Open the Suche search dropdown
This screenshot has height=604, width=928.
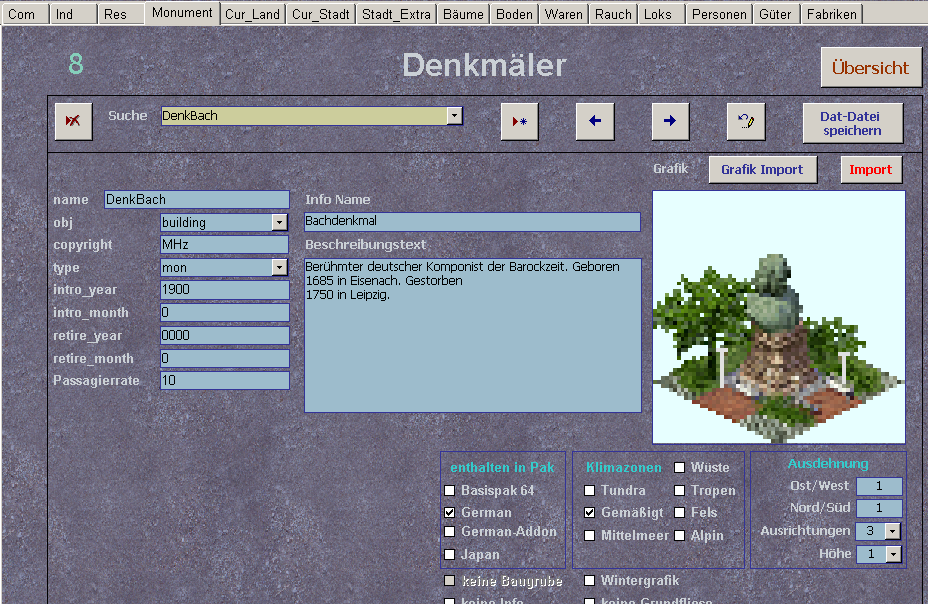454,116
